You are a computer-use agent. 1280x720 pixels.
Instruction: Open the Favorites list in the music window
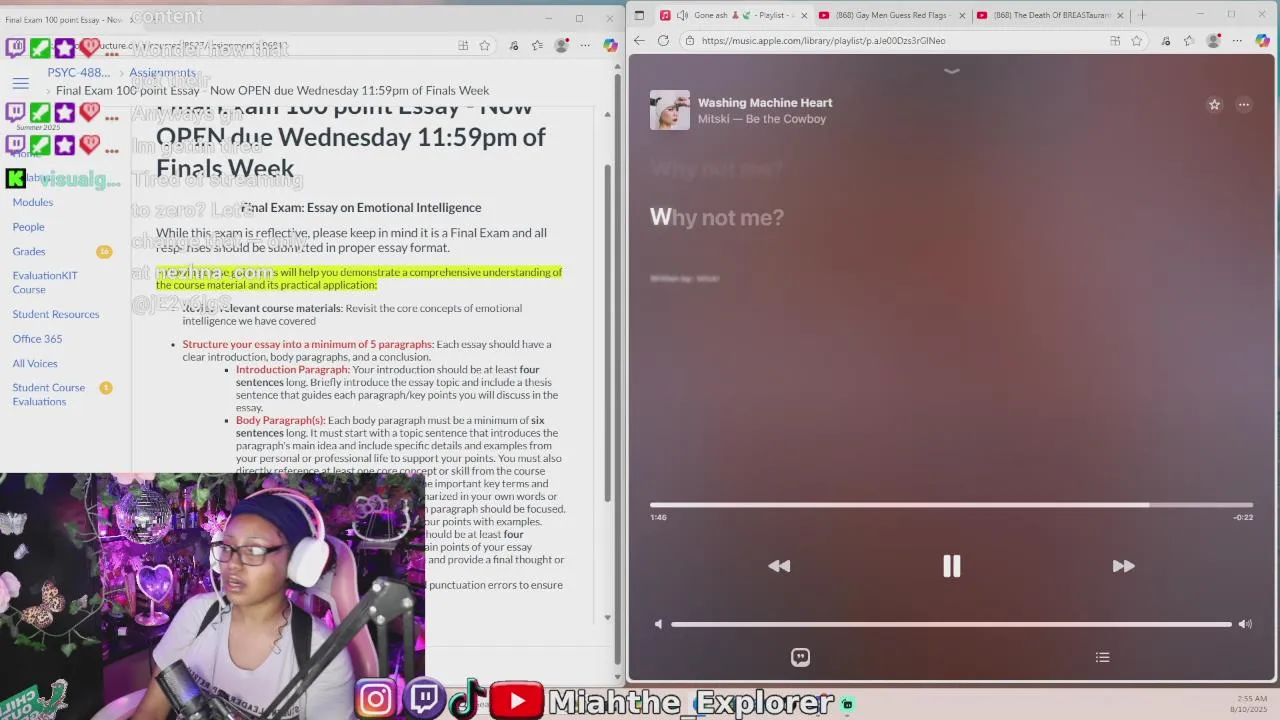click(x=1189, y=41)
